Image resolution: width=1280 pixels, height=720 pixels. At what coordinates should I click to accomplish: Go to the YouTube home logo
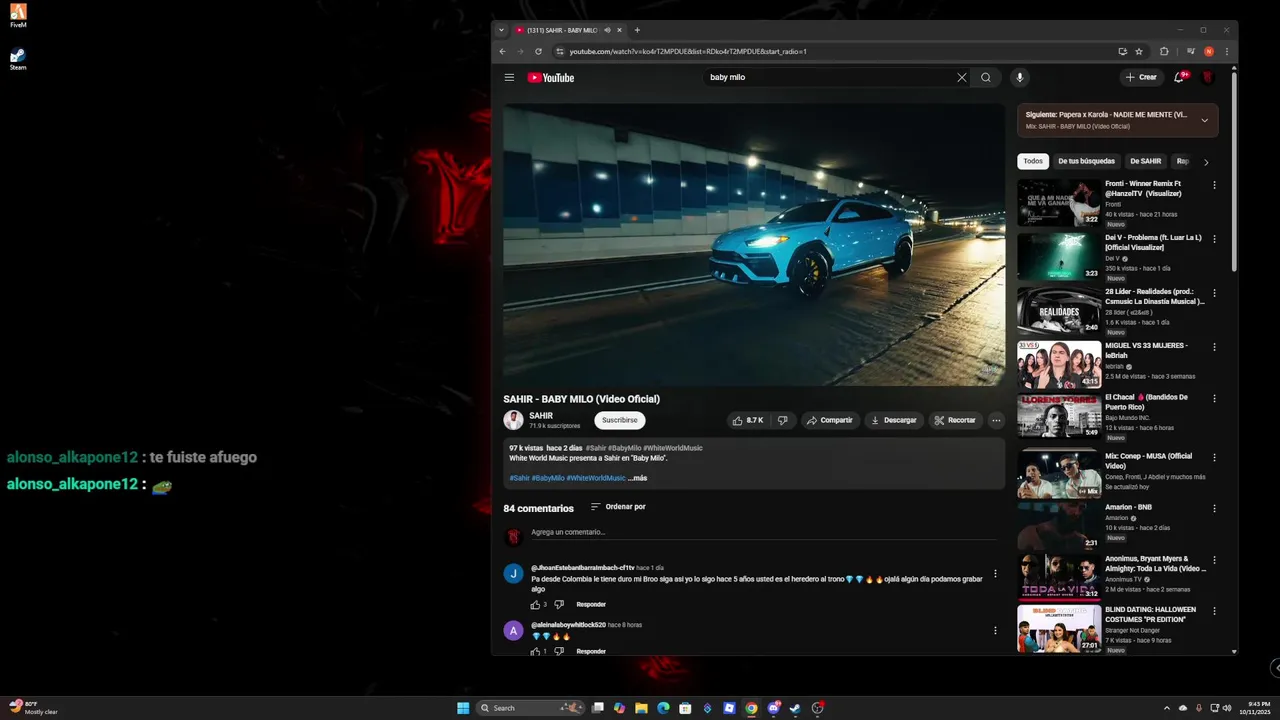point(551,77)
